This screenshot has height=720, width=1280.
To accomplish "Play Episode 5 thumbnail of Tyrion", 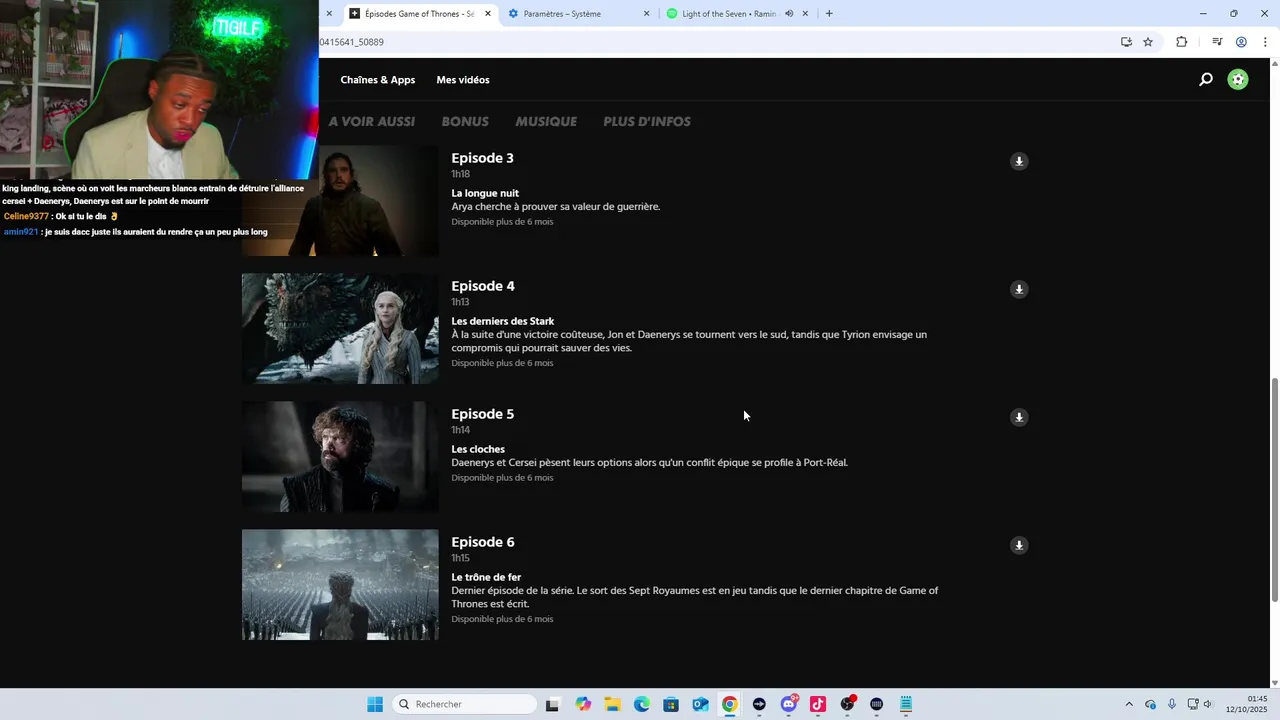I will point(340,457).
